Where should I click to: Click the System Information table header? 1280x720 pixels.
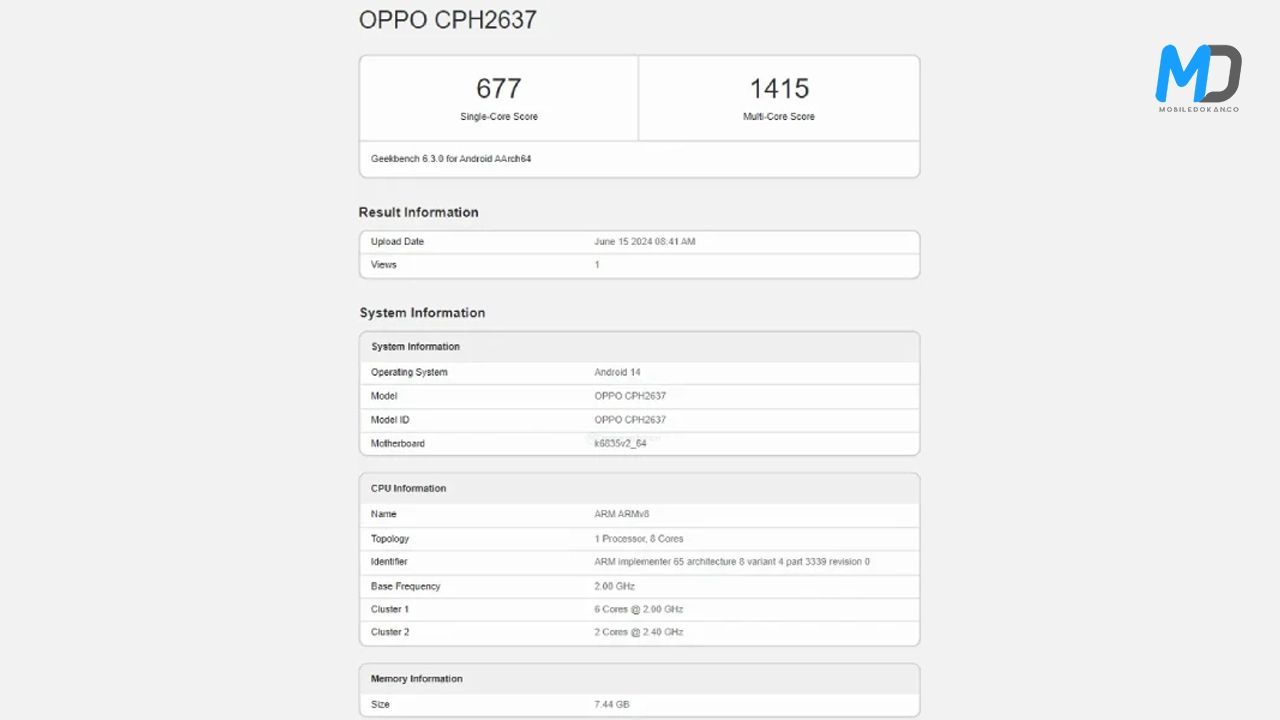[415, 347]
